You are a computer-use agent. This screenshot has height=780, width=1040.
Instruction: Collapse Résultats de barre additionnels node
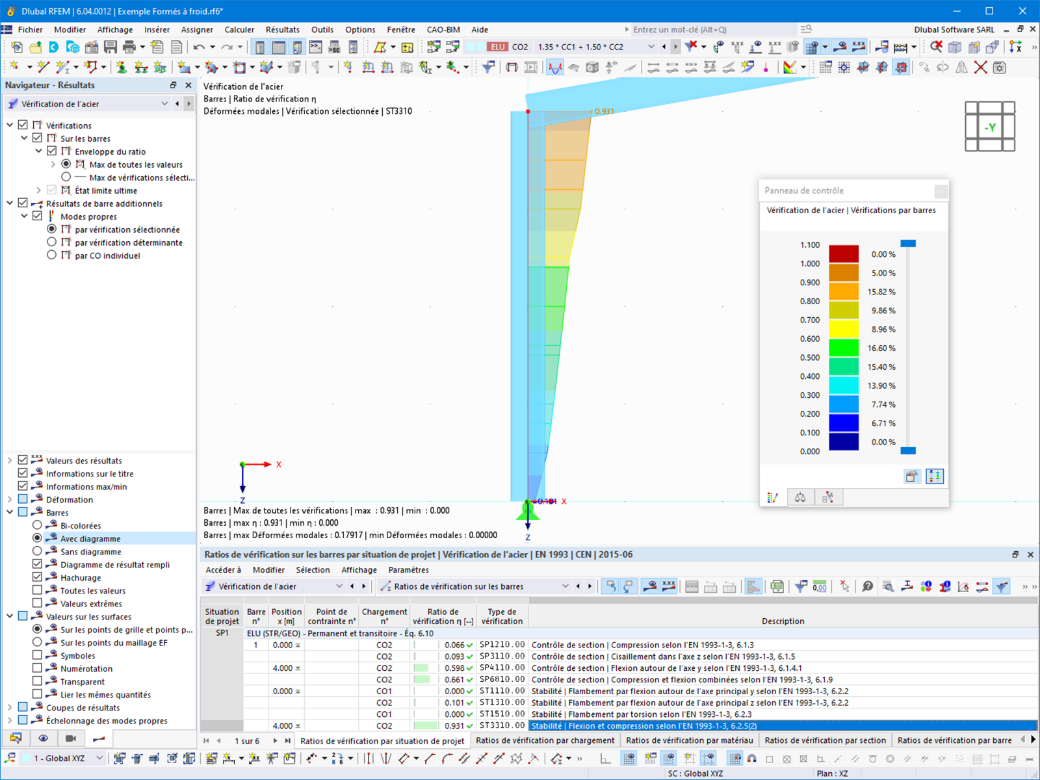(10, 203)
